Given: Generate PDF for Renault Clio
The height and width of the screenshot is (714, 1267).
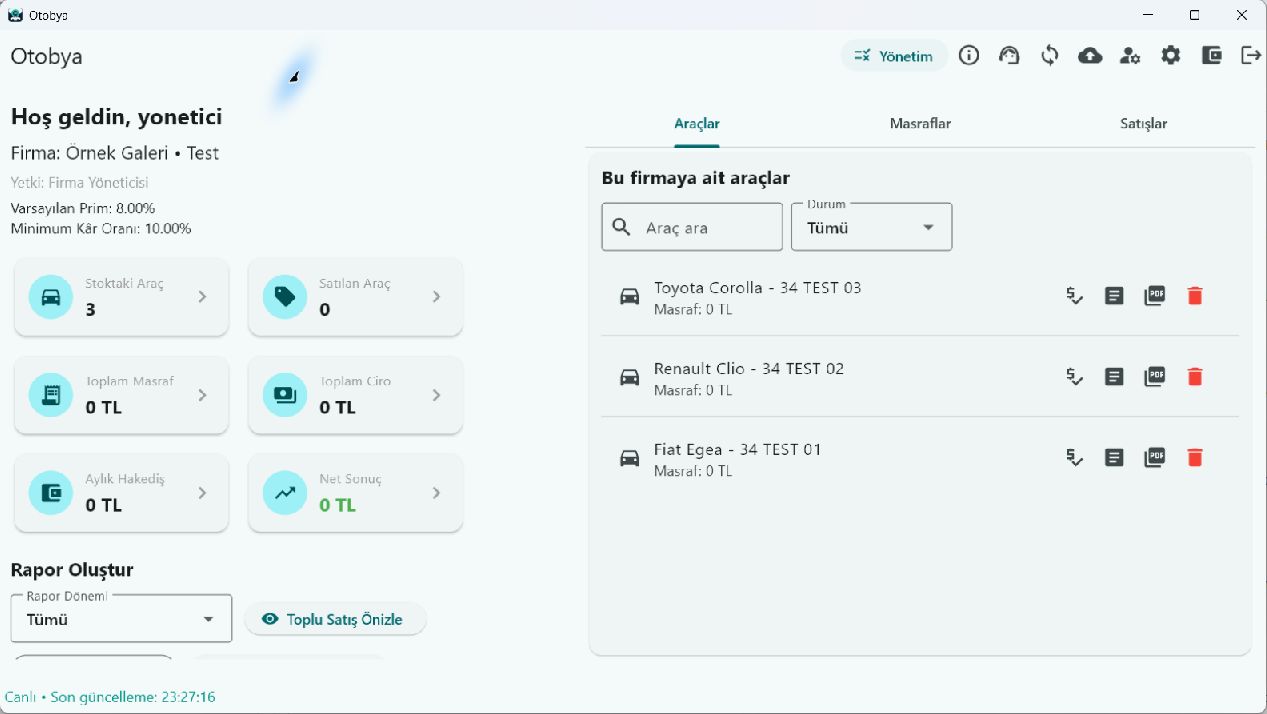Looking at the screenshot, I should coord(1155,377).
